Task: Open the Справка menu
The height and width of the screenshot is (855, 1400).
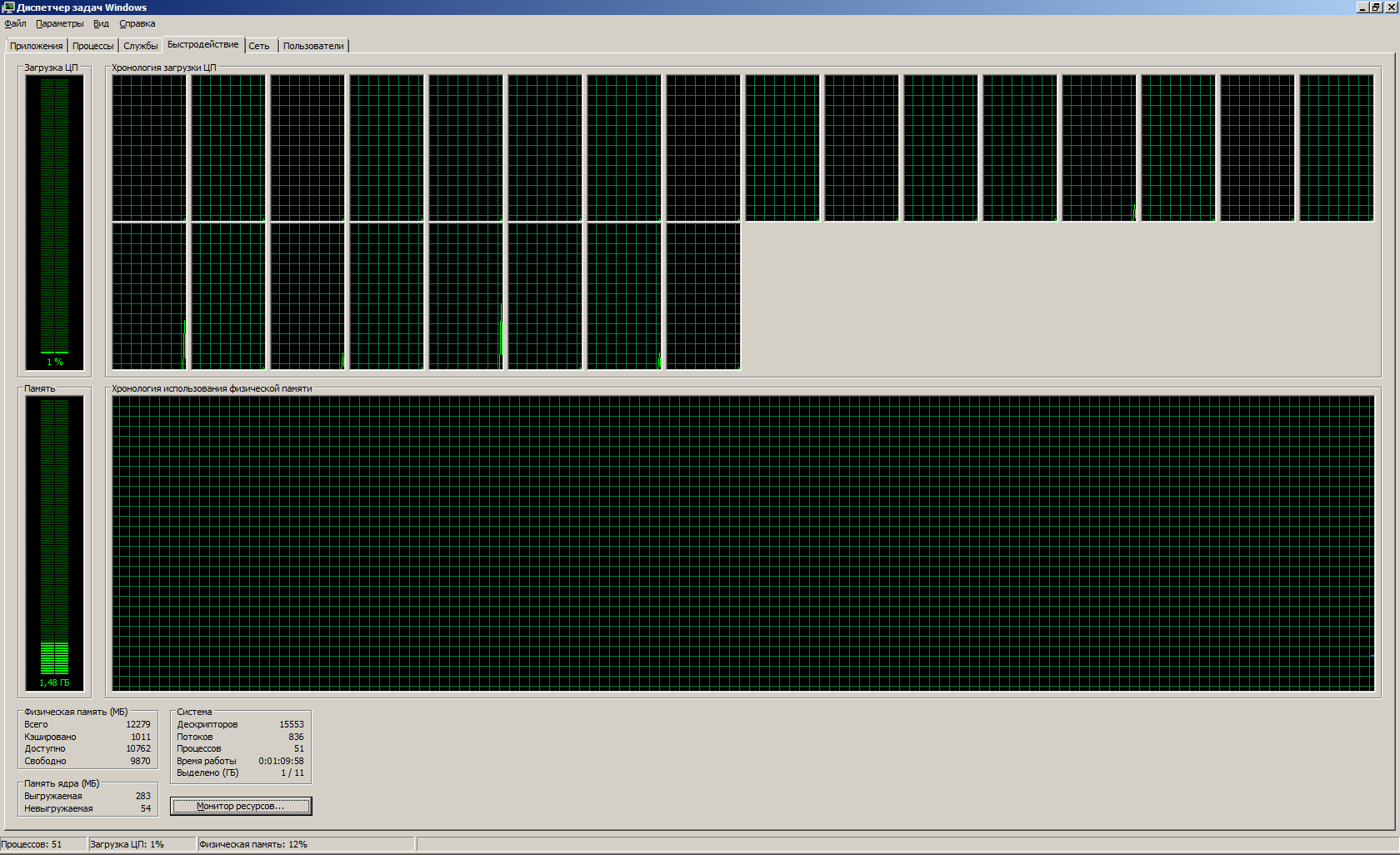Action: coord(137,24)
